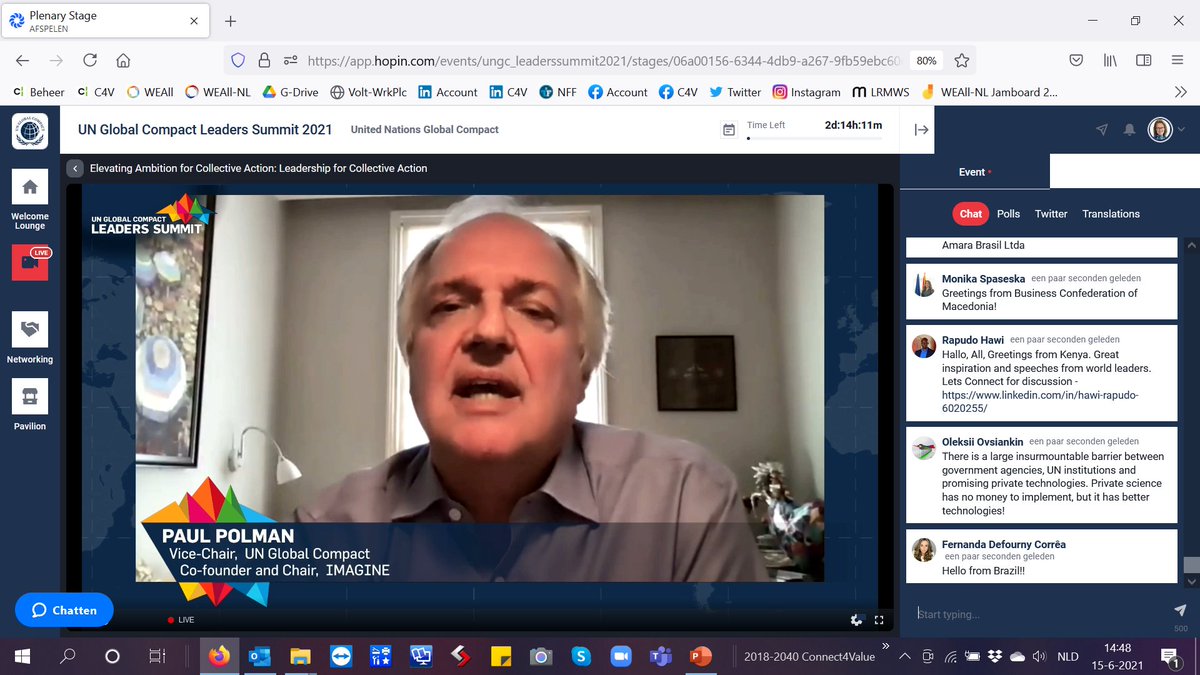The width and height of the screenshot is (1200, 675).
Task: Open the Firefox hamburger menu
Action: (1177, 60)
